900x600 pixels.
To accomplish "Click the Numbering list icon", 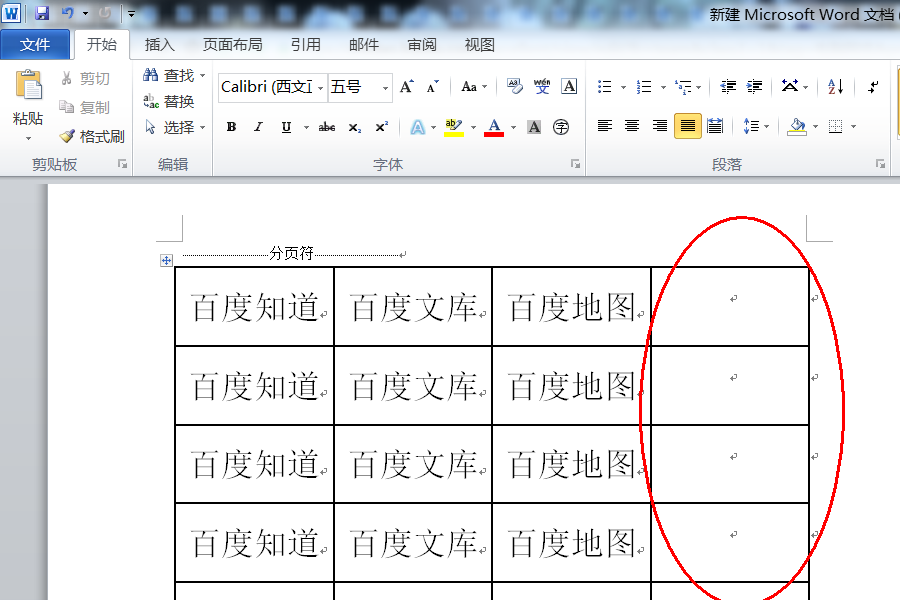I will pos(644,87).
